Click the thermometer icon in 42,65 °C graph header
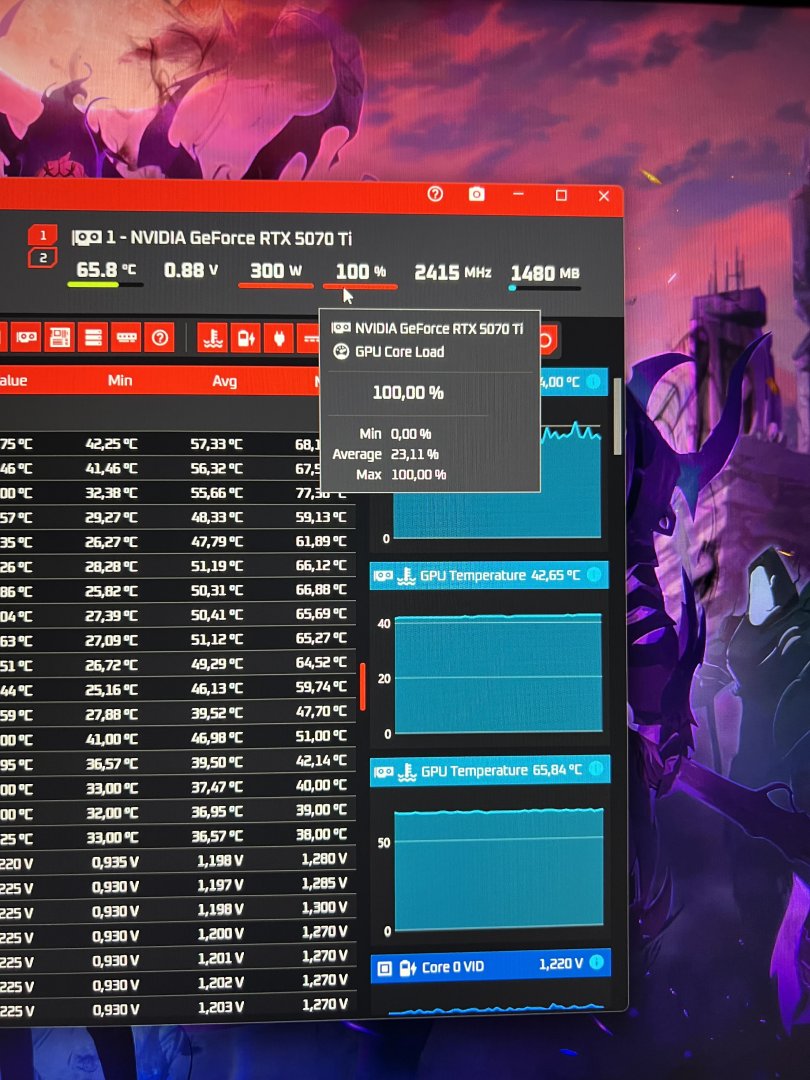 tap(406, 577)
